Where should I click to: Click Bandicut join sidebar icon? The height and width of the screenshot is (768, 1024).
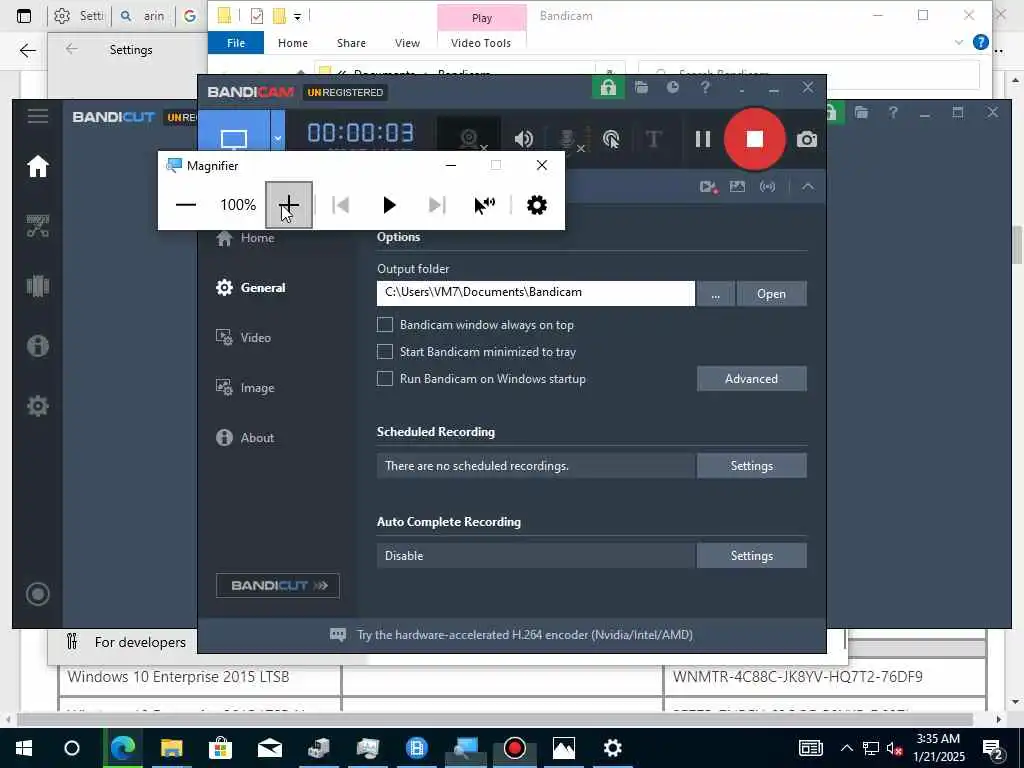click(x=38, y=286)
